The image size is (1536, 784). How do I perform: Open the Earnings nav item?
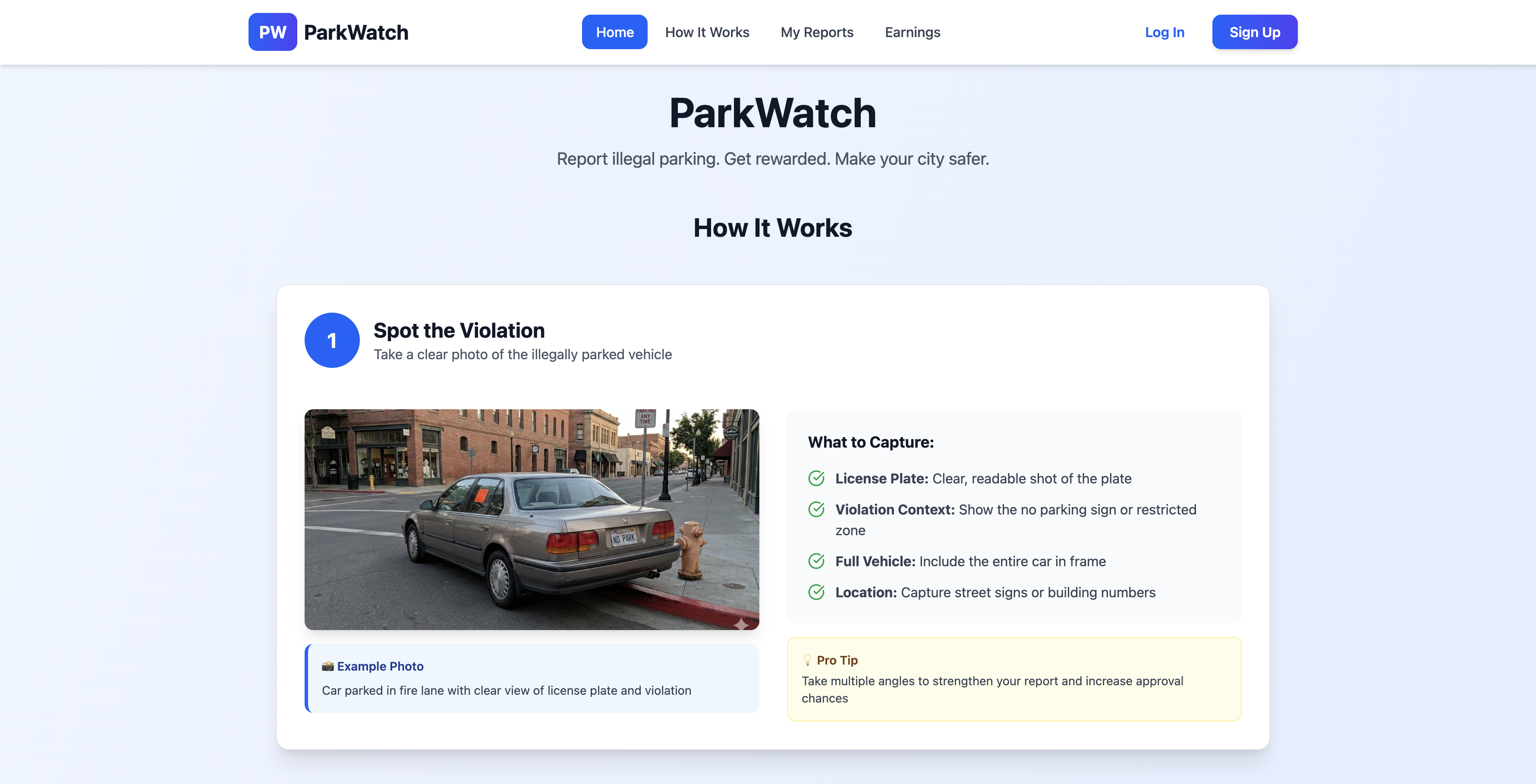pos(912,32)
